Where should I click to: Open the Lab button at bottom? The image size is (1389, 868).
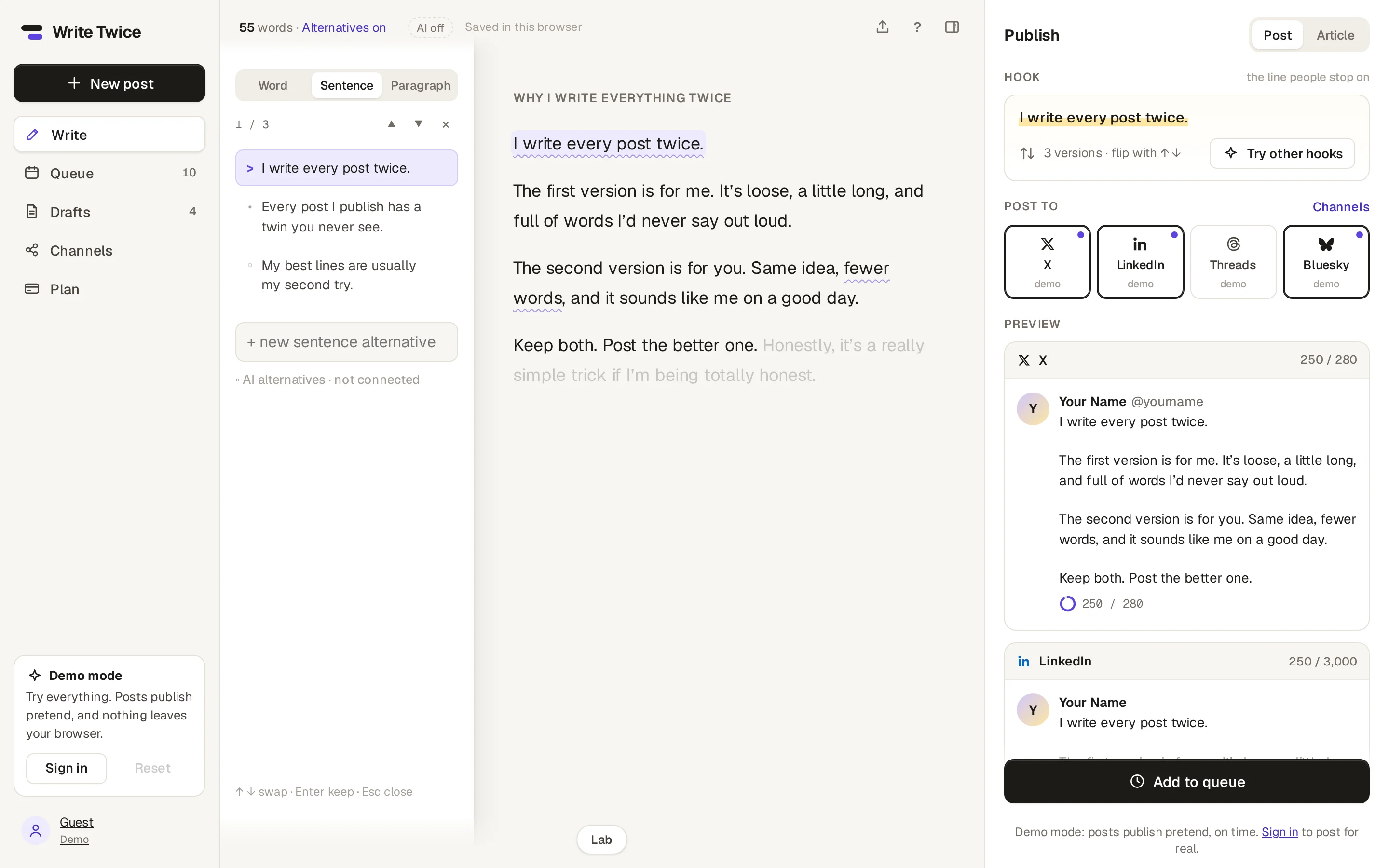point(601,839)
